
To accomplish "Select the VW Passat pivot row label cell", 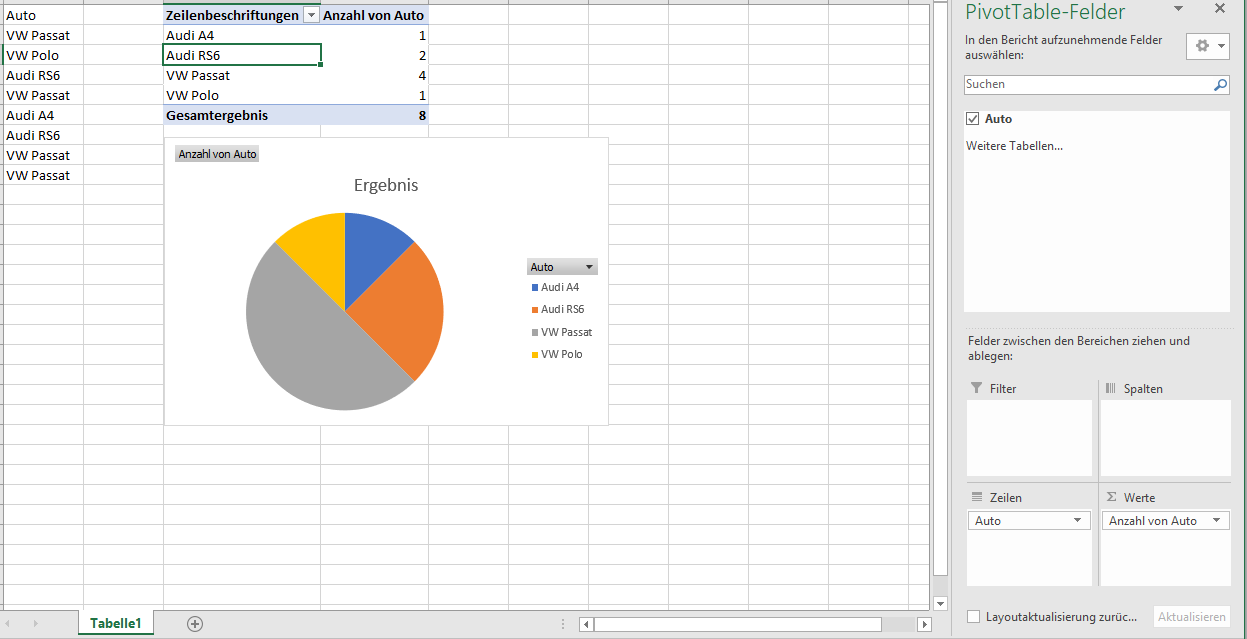I will click(242, 75).
